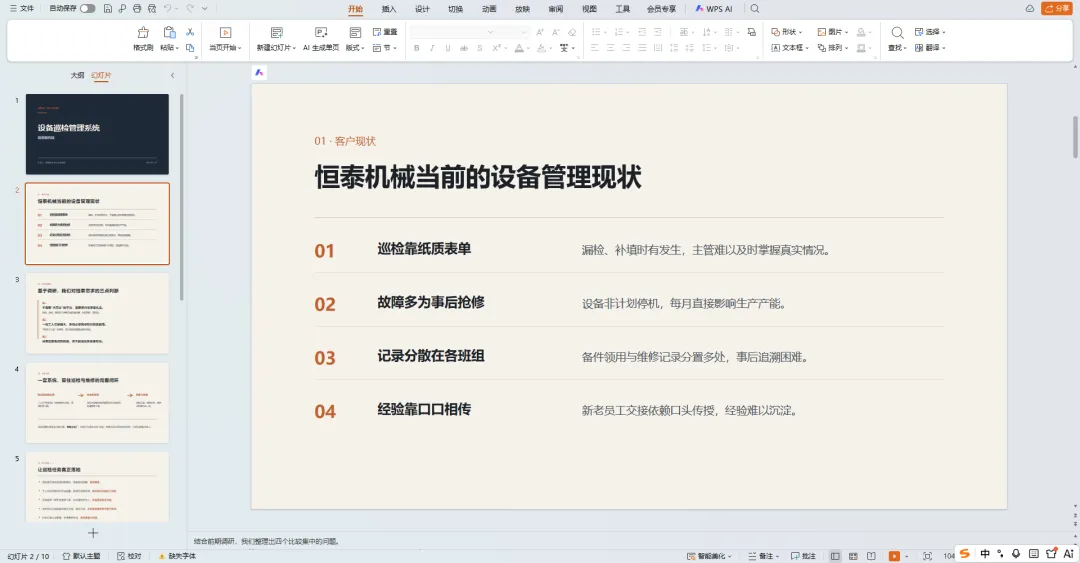Image resolution: width=1080 pixels, height=563 pixels.
Task: Open the 翻译 translate dropdown
Action: [930, 48]
